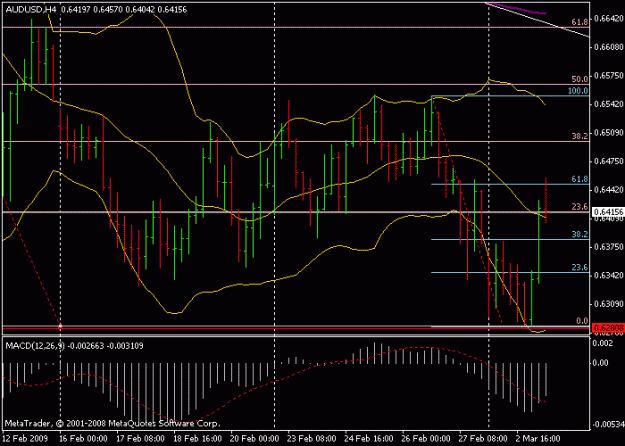
Task: Click the 27 Feb 08:00 time label
Action: coord(483,438)
